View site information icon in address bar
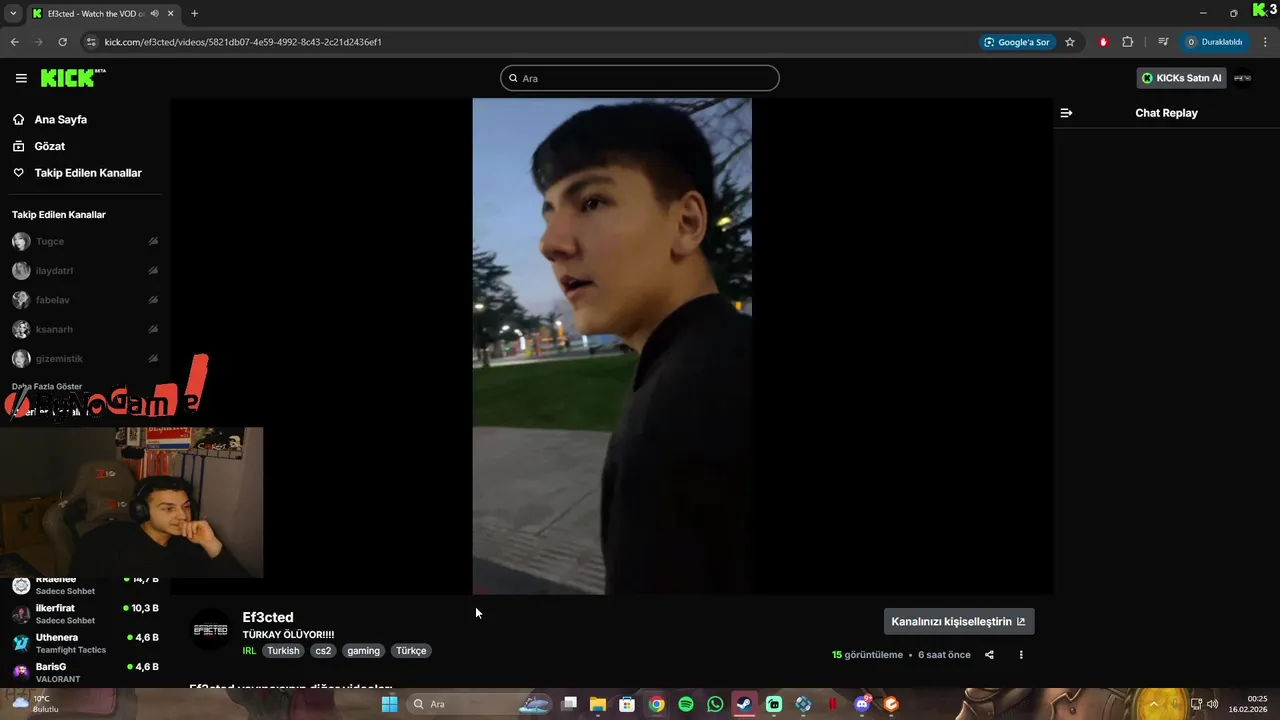The width and height of the screenshot is (1280, 720). (91, 42)
